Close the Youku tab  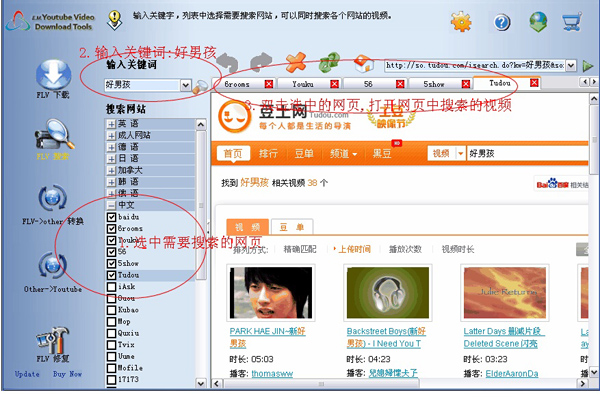[x=334, y=84]
